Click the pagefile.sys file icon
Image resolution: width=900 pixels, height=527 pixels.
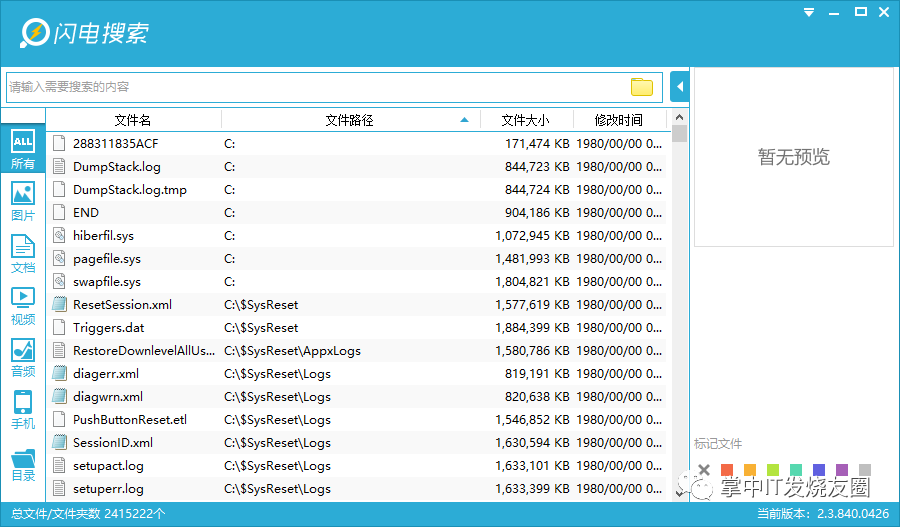coord(59,258)
